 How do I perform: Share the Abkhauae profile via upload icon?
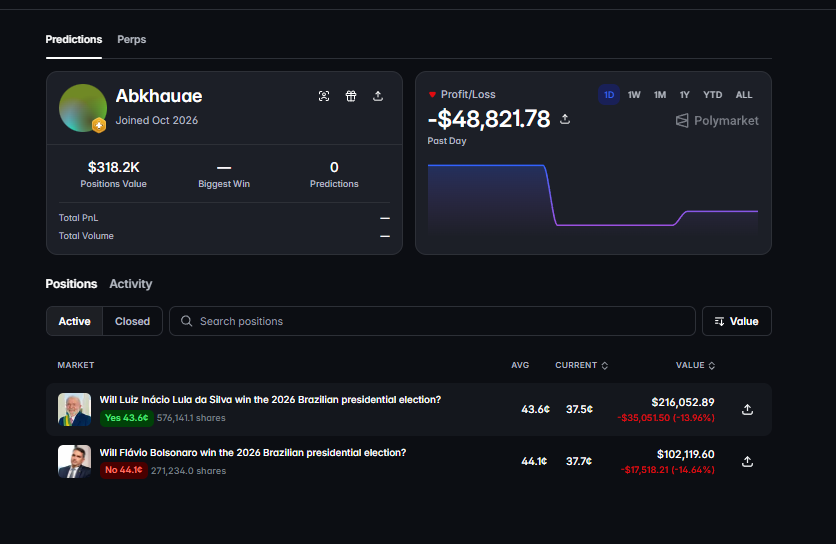pyautogui.click(x=378, y=96)
